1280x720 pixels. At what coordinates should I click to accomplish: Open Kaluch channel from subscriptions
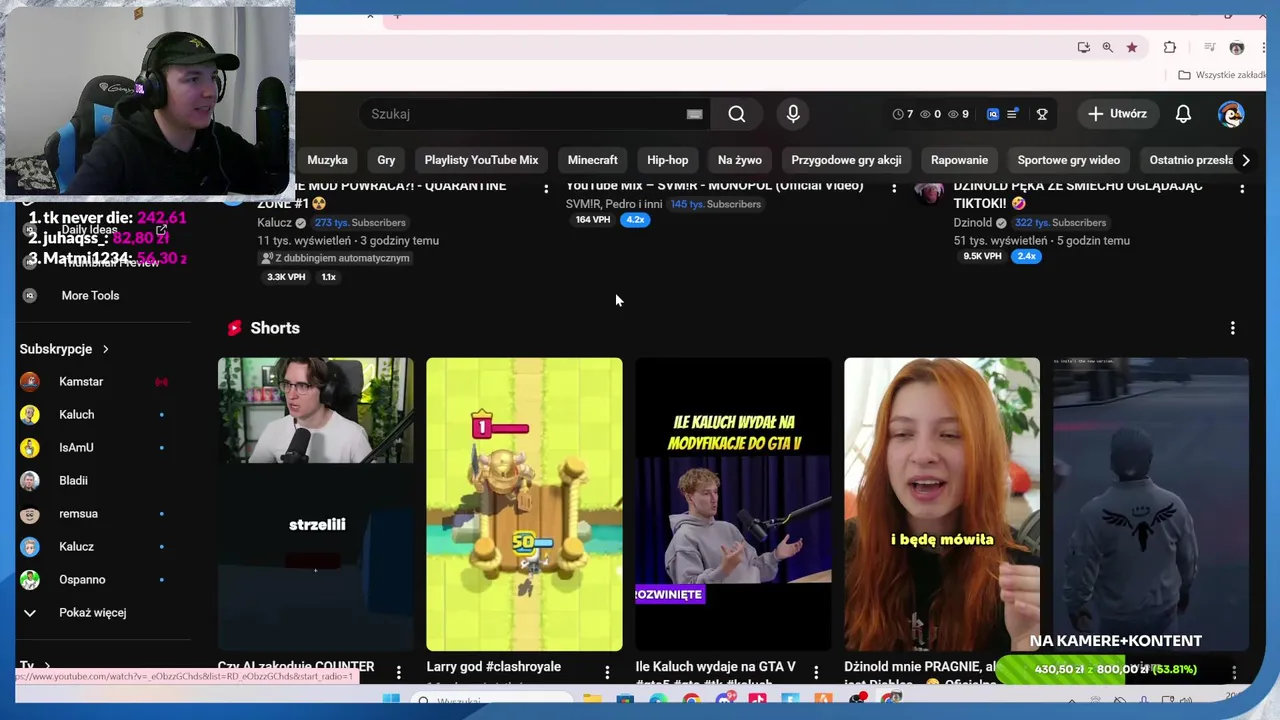77,414
